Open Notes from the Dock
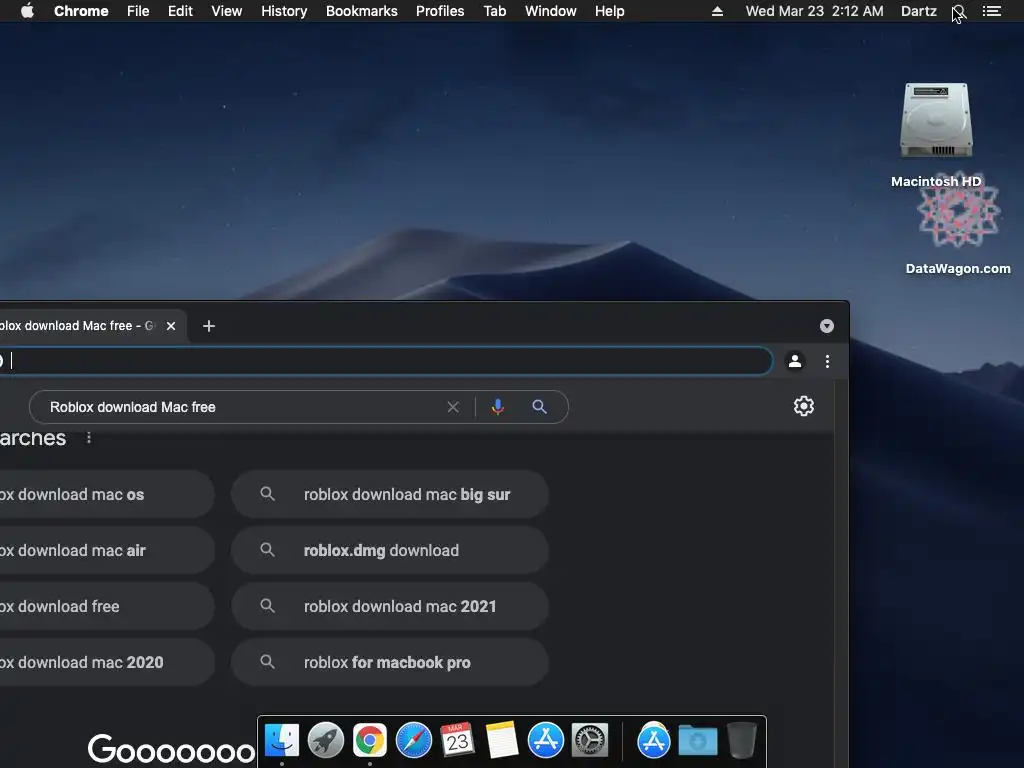1024x768 pixels. (502, 741)
